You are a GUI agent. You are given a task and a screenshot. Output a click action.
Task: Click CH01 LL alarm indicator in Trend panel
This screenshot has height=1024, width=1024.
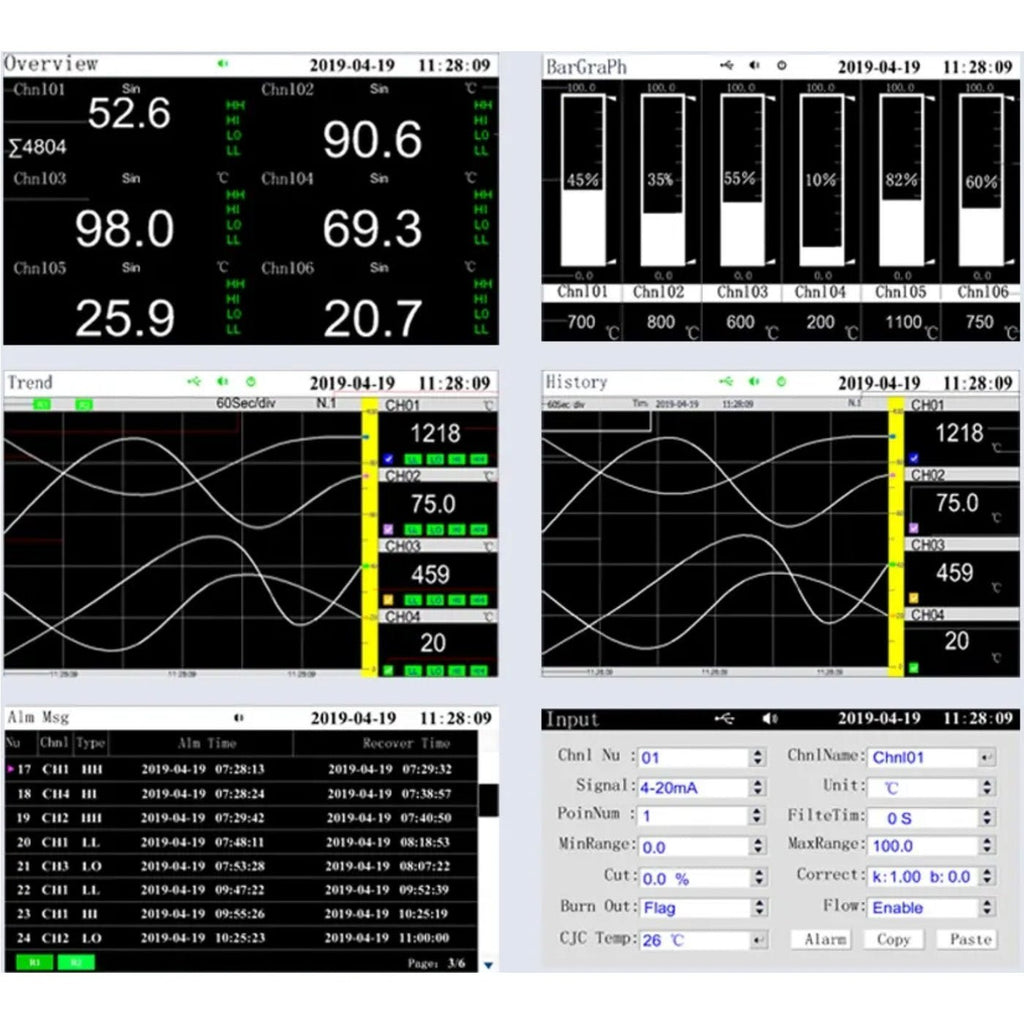pos(413,459)
